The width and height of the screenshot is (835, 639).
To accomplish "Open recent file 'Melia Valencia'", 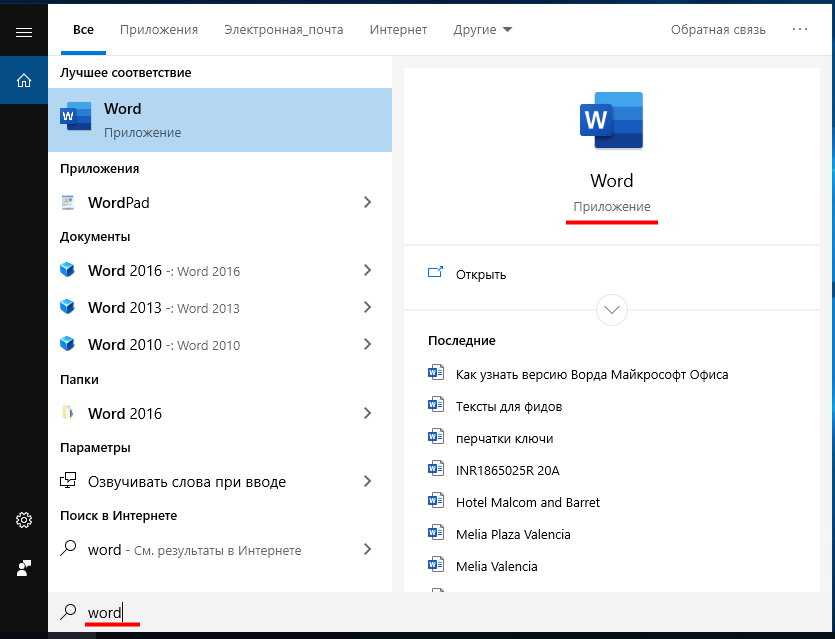I will tap(496, 567).
